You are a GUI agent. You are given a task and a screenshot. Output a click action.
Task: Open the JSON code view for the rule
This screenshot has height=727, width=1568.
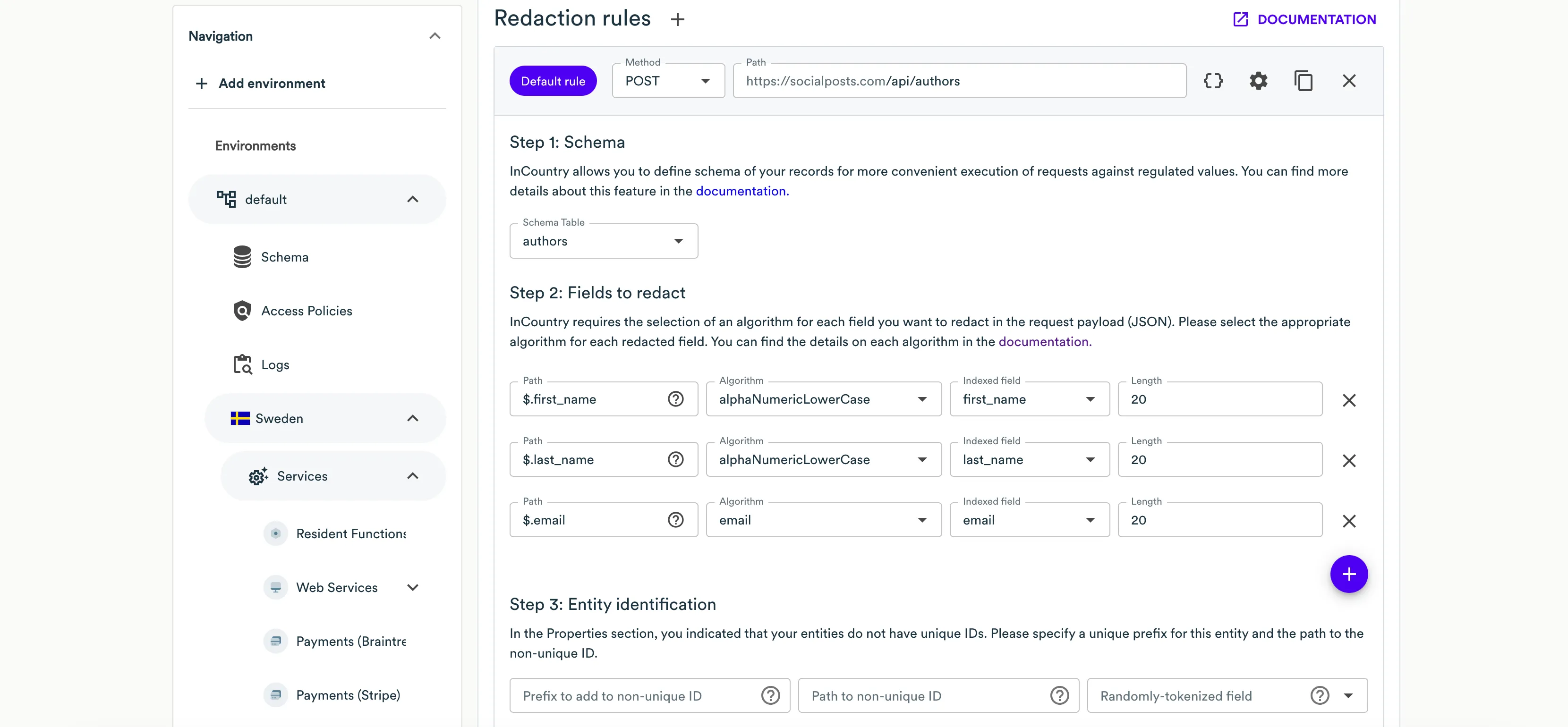pyautogui.click(x=1213, y=80)
